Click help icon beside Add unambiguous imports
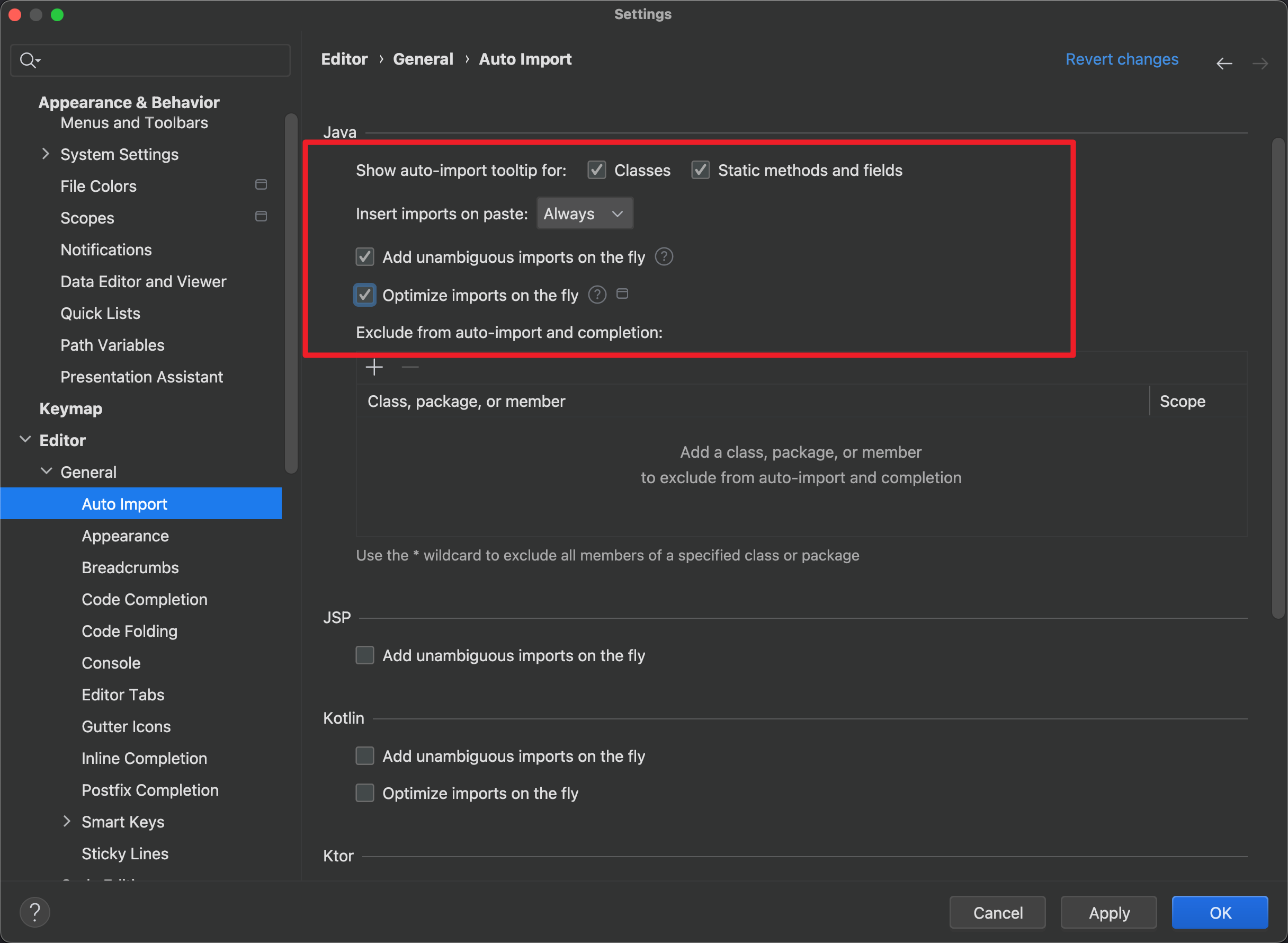1288x943 pixels. pos(664,257)
